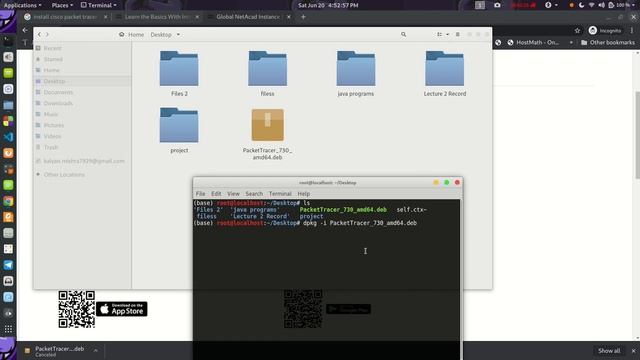The width and height of the screenshot is (640, 360).
Task: Select Desktop in the sidebar
Action: point(54,81)
